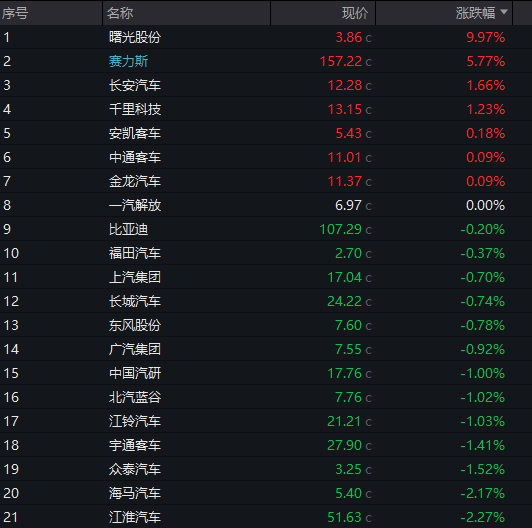Viewport: 532px width, 528px height.
Task: Click price 2.70 of 福田汽车
Action: 348,253
